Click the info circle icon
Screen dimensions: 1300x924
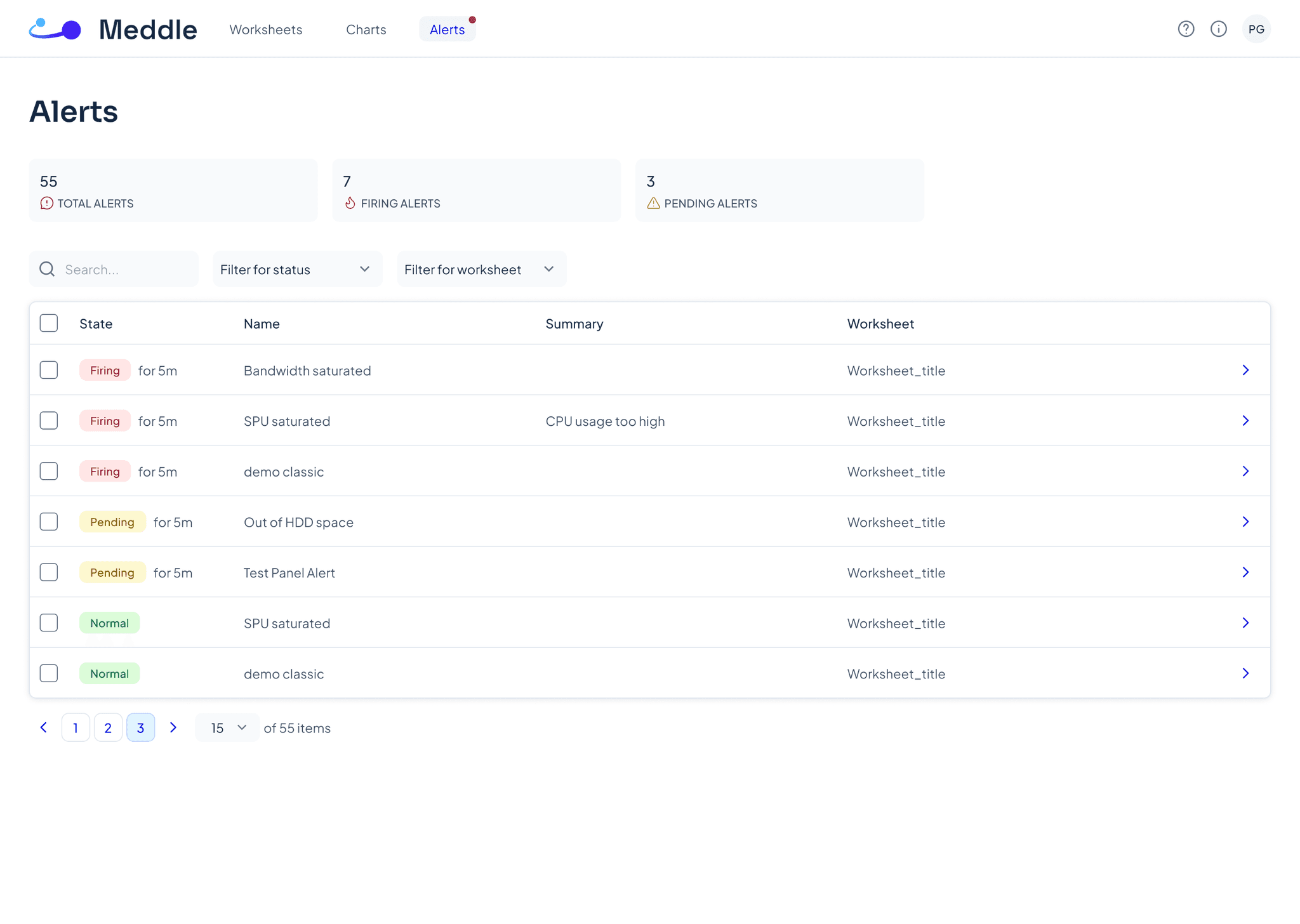coord(1218,29)
